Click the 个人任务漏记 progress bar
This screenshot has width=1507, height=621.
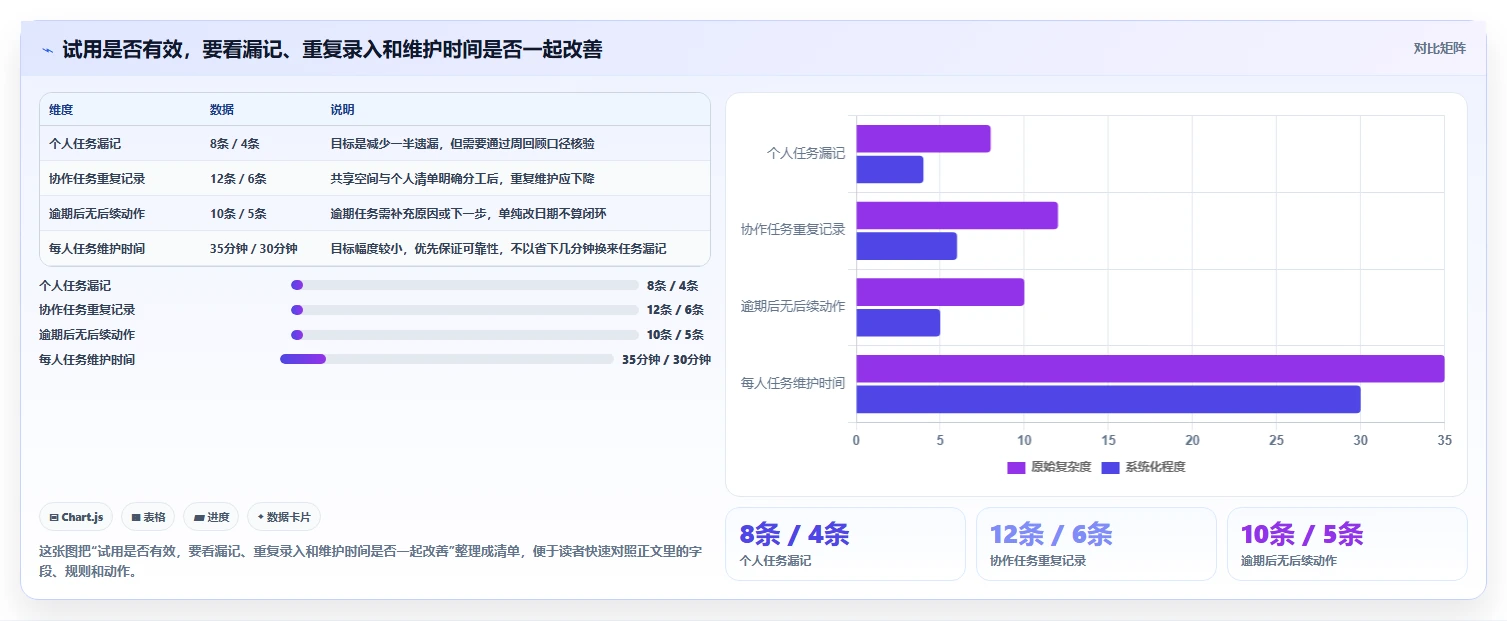click(x=465, y=285)
